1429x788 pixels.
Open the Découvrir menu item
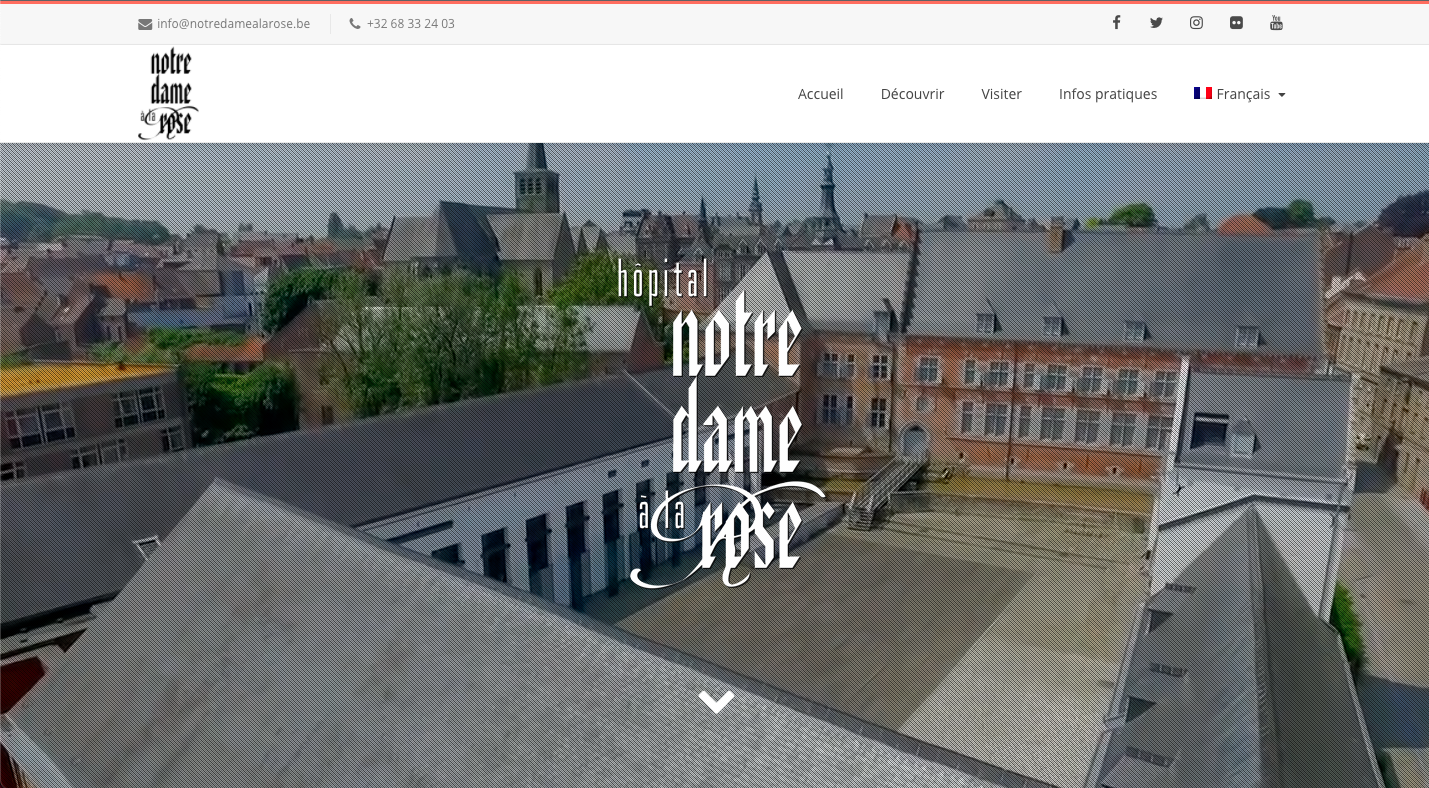pyautogui.click(x=912, y=94)
